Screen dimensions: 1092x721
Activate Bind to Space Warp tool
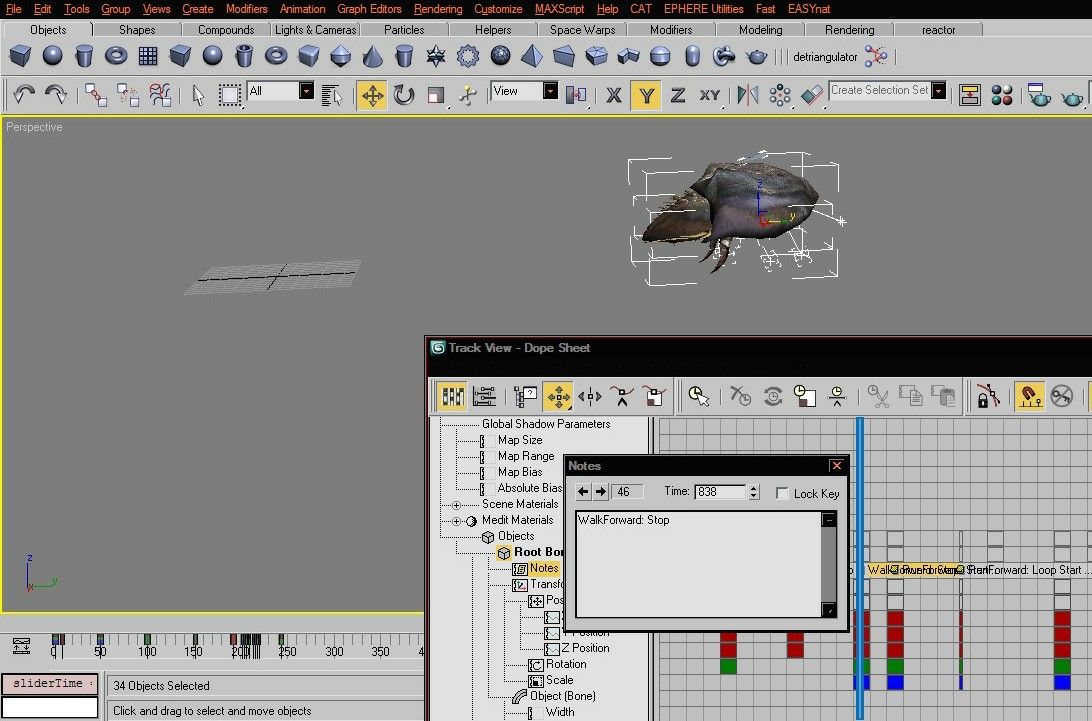pos(159,95)
